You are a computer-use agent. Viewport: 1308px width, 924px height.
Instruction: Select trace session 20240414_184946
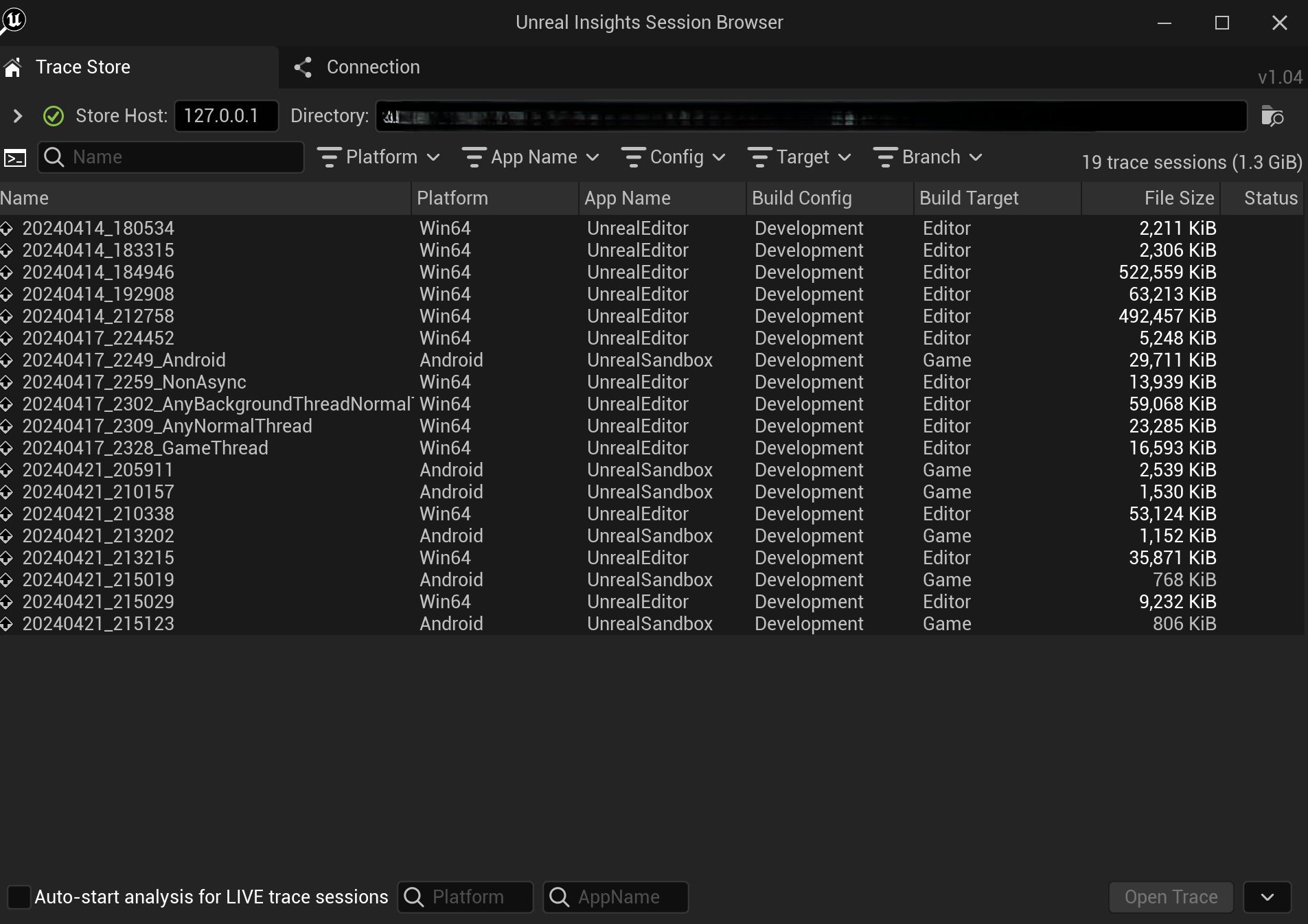pos(652,272)
